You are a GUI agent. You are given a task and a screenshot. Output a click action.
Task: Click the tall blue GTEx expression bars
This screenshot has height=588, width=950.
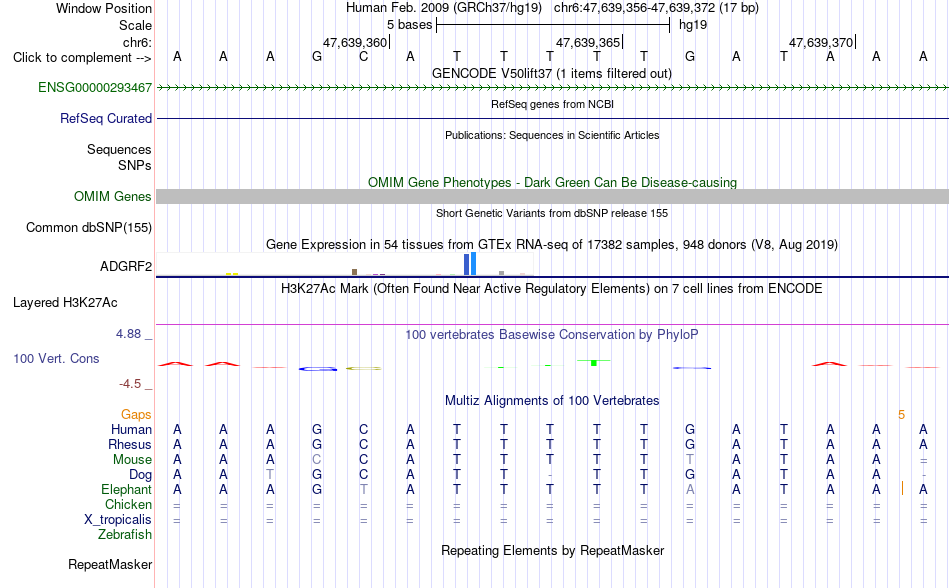point(470,264)
